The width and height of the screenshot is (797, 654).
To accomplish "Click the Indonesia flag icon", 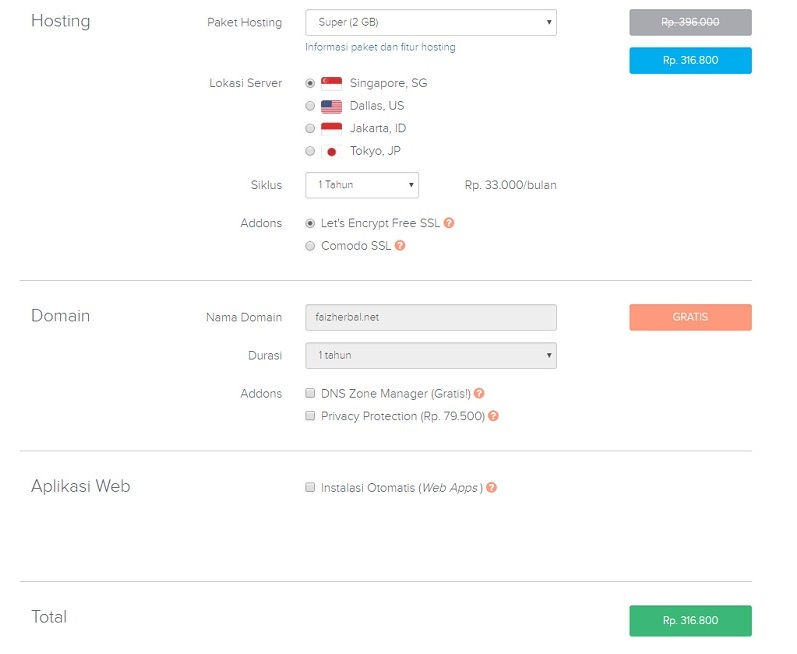I will click(x=331, y=129).
